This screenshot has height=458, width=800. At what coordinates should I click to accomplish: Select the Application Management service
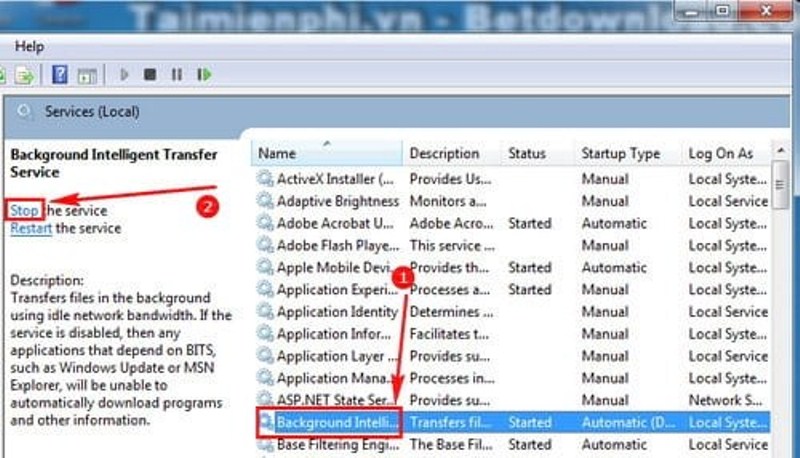coord(513,378)
